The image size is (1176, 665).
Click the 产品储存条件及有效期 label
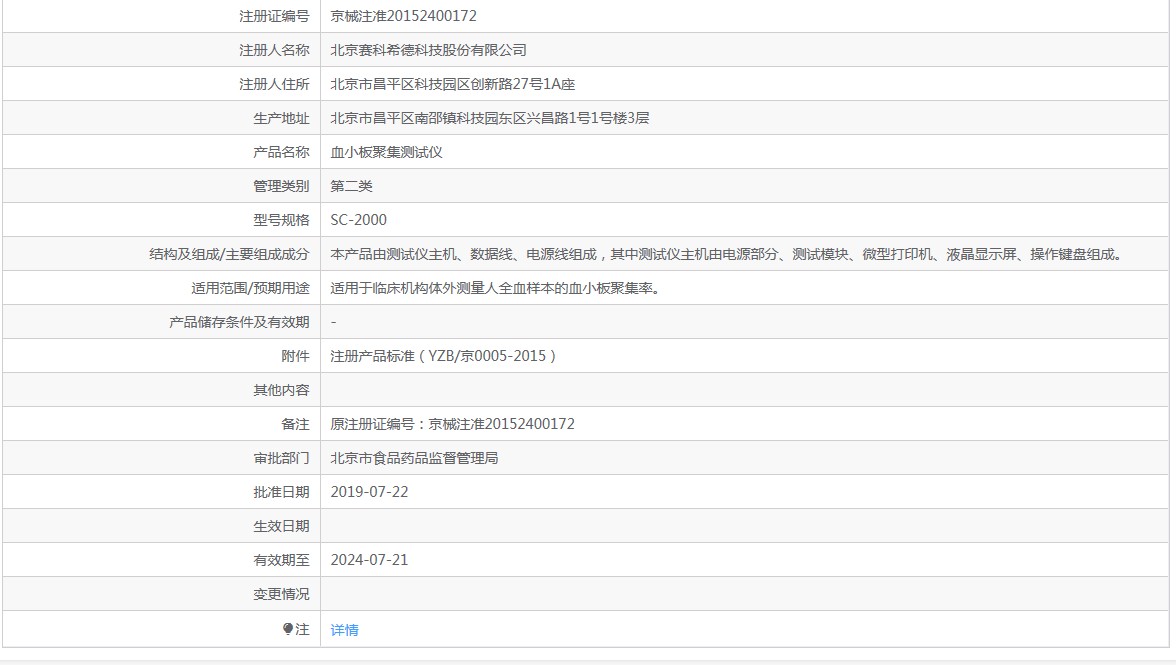click(x=239, y=322)
